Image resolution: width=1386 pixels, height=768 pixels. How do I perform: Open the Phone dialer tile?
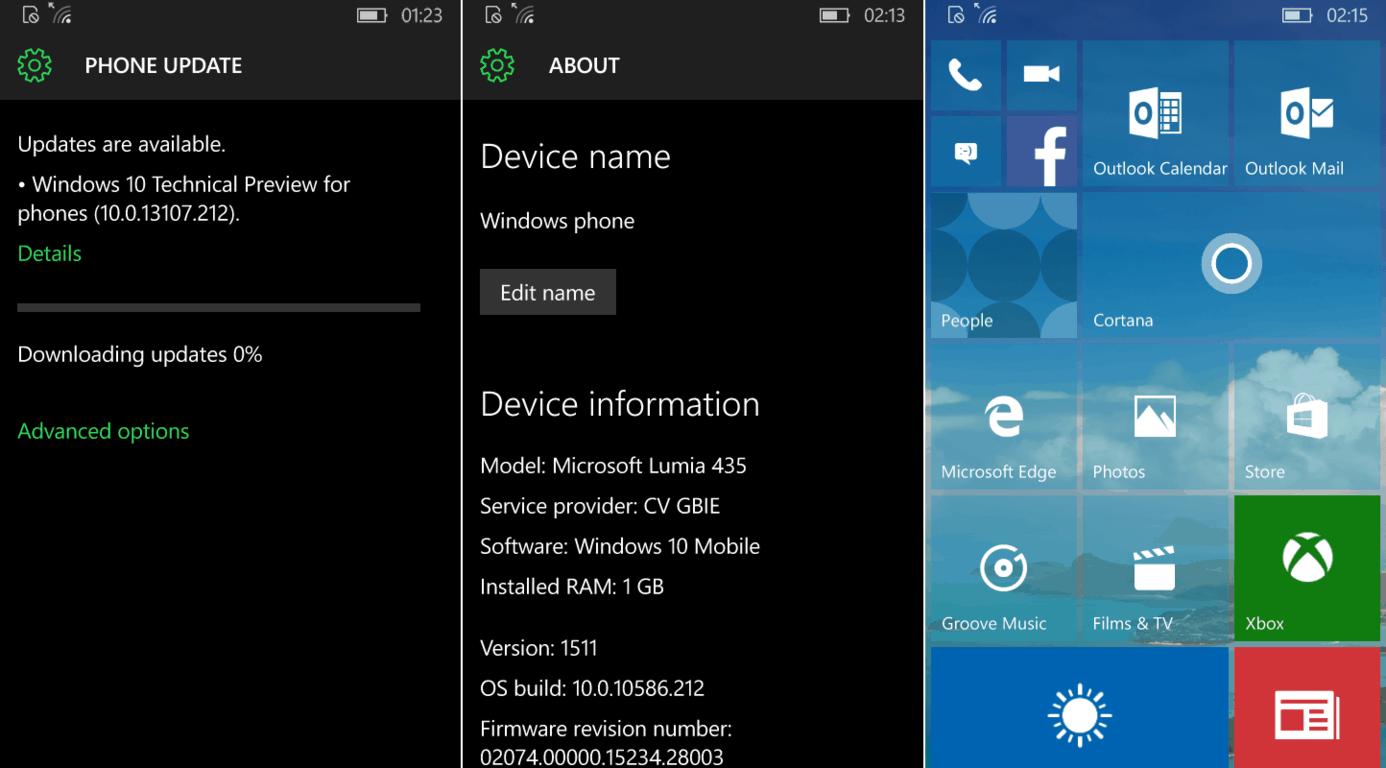(x=966, y=75)
